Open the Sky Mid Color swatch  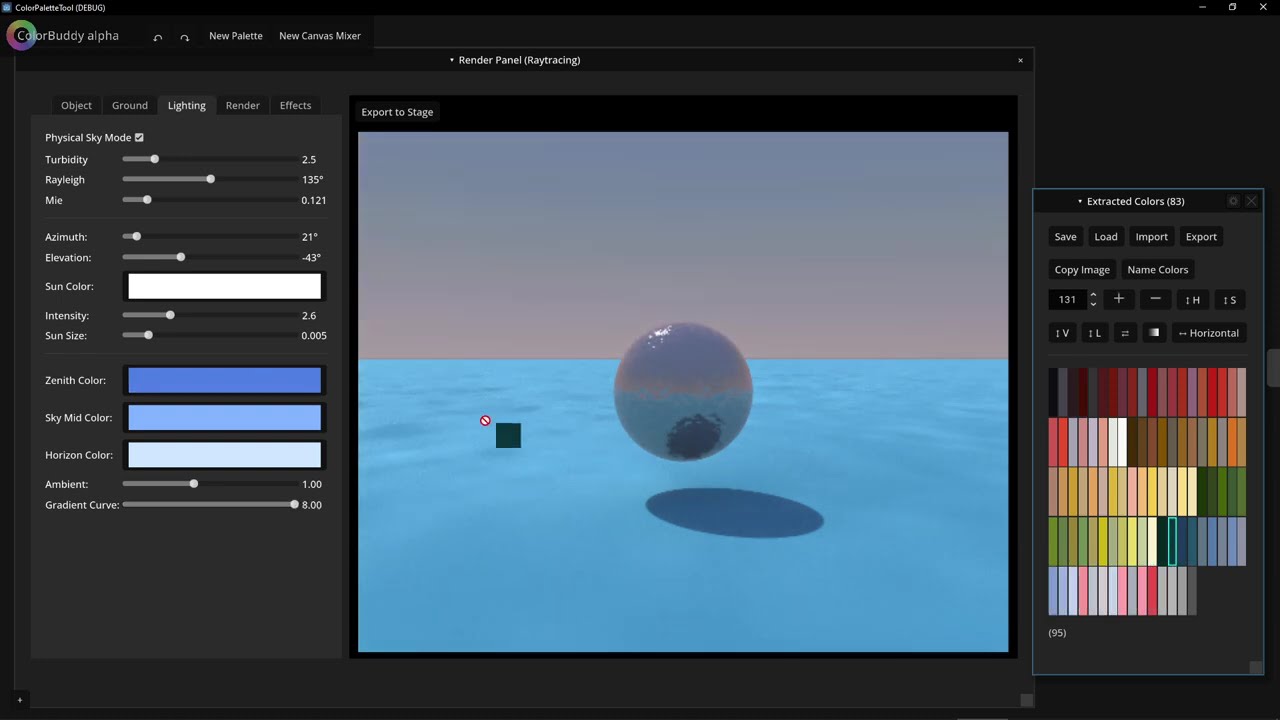224,418
